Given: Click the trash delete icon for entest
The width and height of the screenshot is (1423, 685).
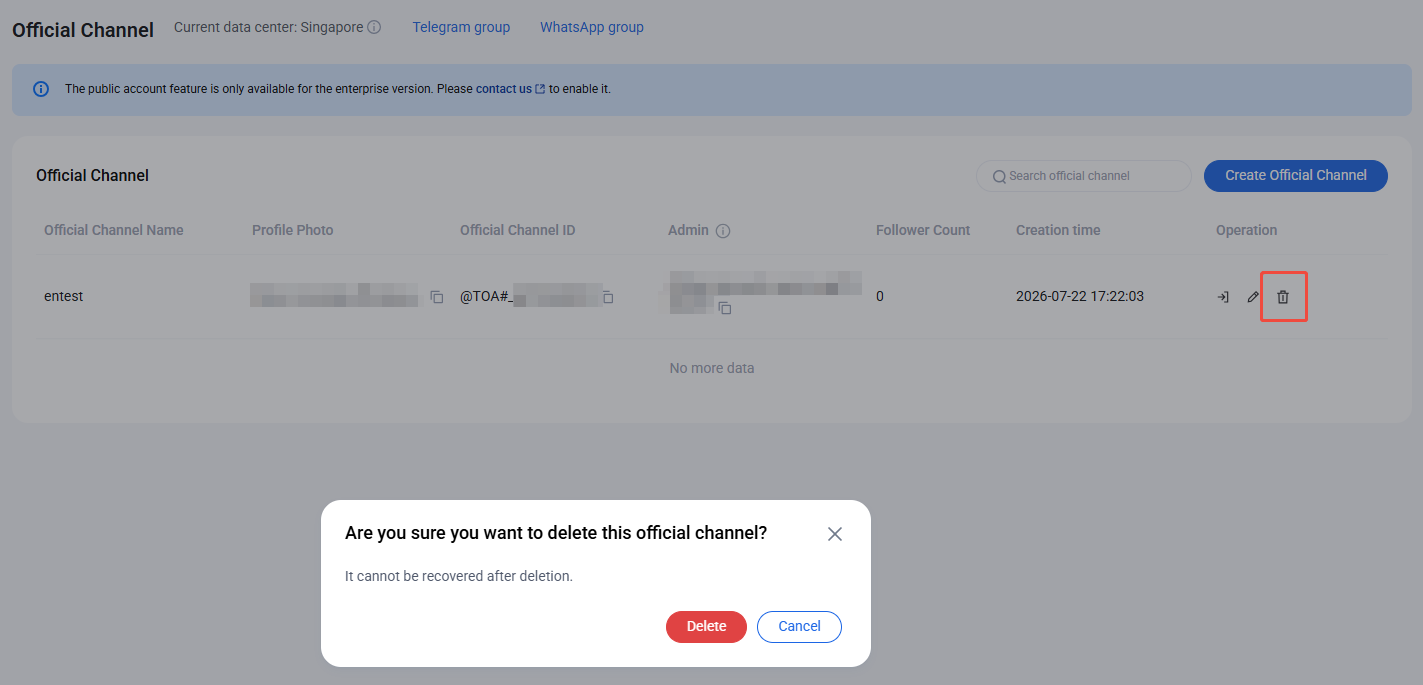Looking at the screenshot, I should point(1283,297).
